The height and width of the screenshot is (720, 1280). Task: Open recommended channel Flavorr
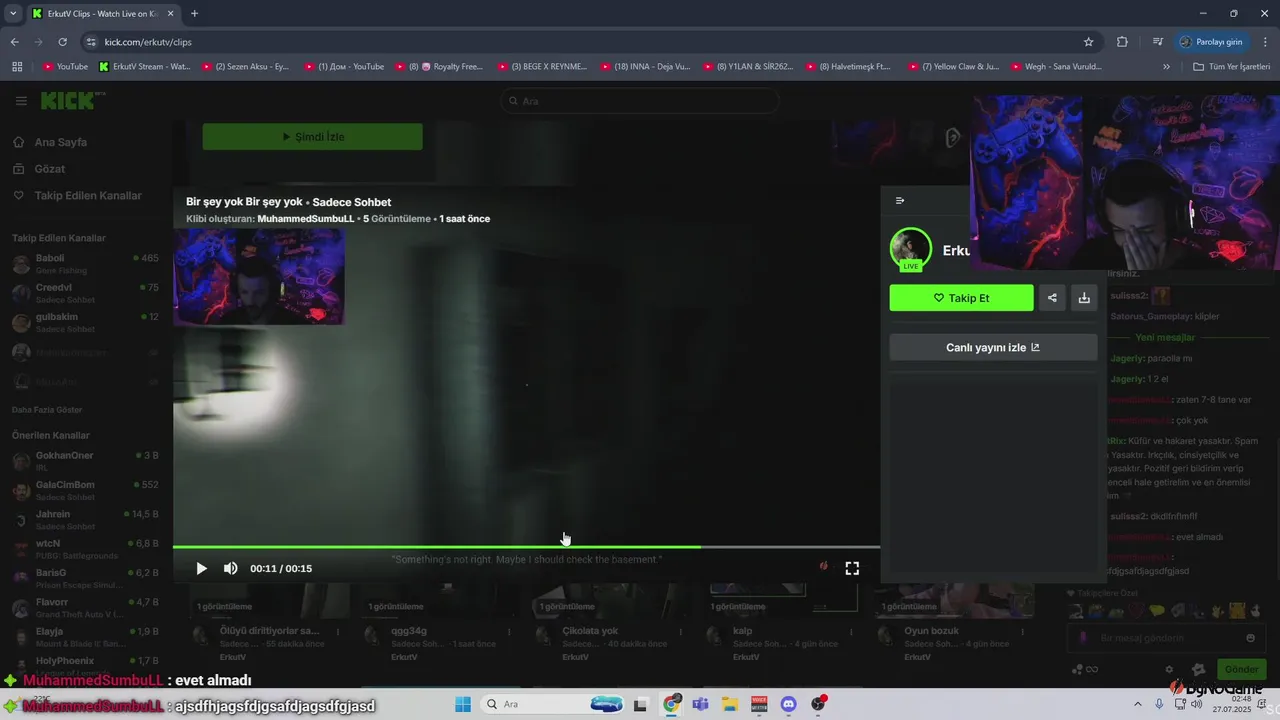85,607
